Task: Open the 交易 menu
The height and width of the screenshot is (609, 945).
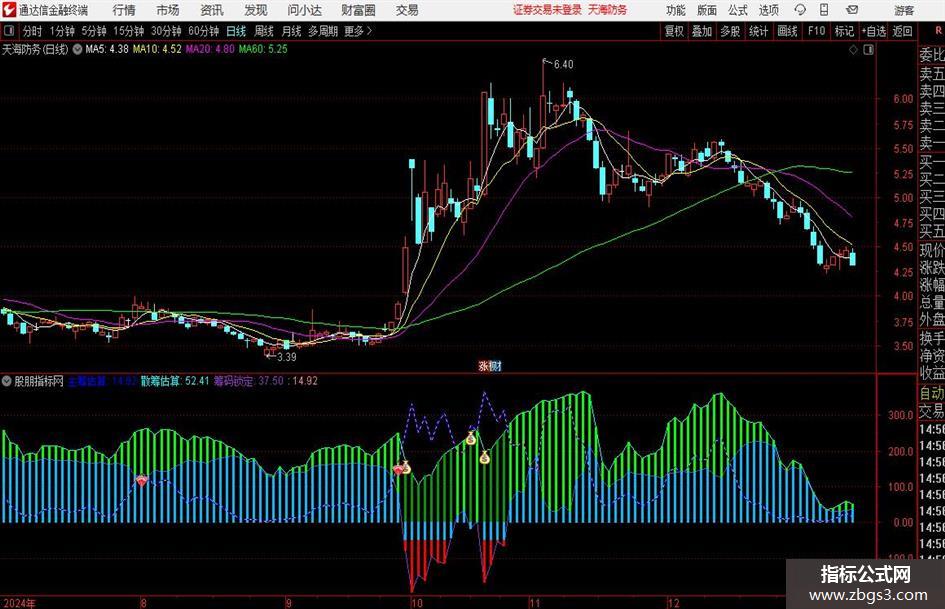Action: (407, 10)
